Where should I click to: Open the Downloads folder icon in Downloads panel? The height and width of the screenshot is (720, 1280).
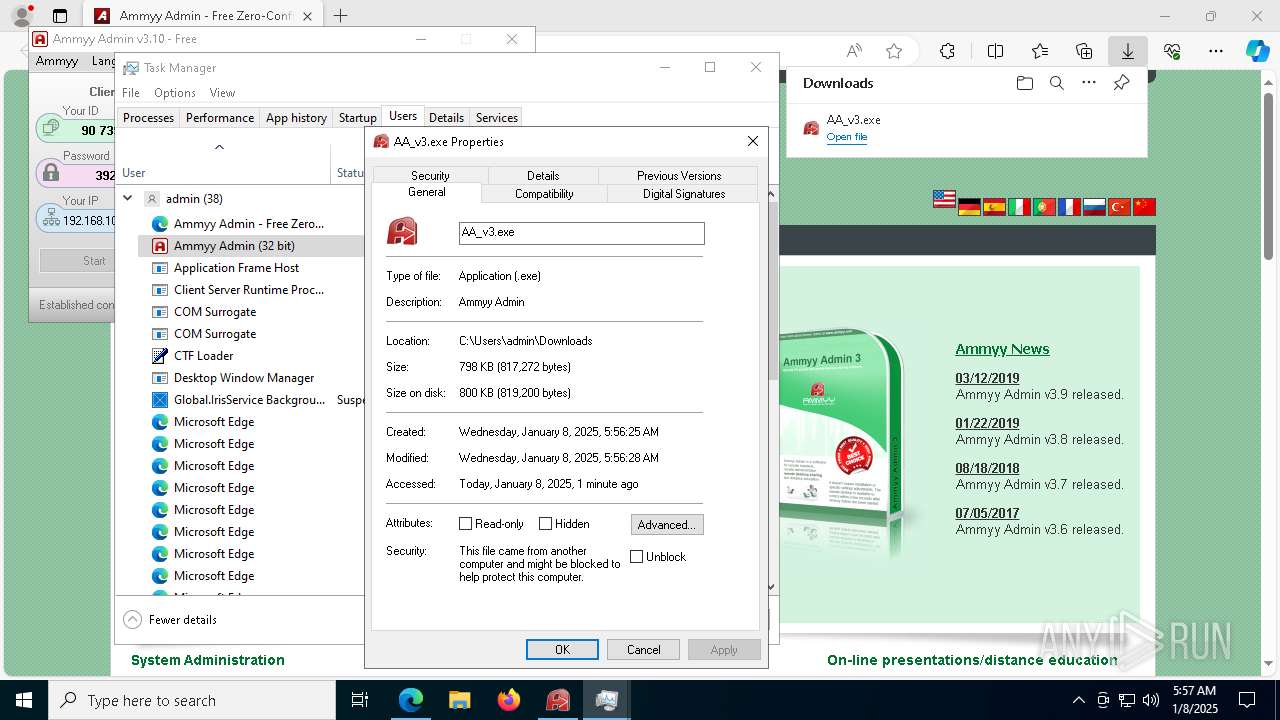[x=1024, y=83]
